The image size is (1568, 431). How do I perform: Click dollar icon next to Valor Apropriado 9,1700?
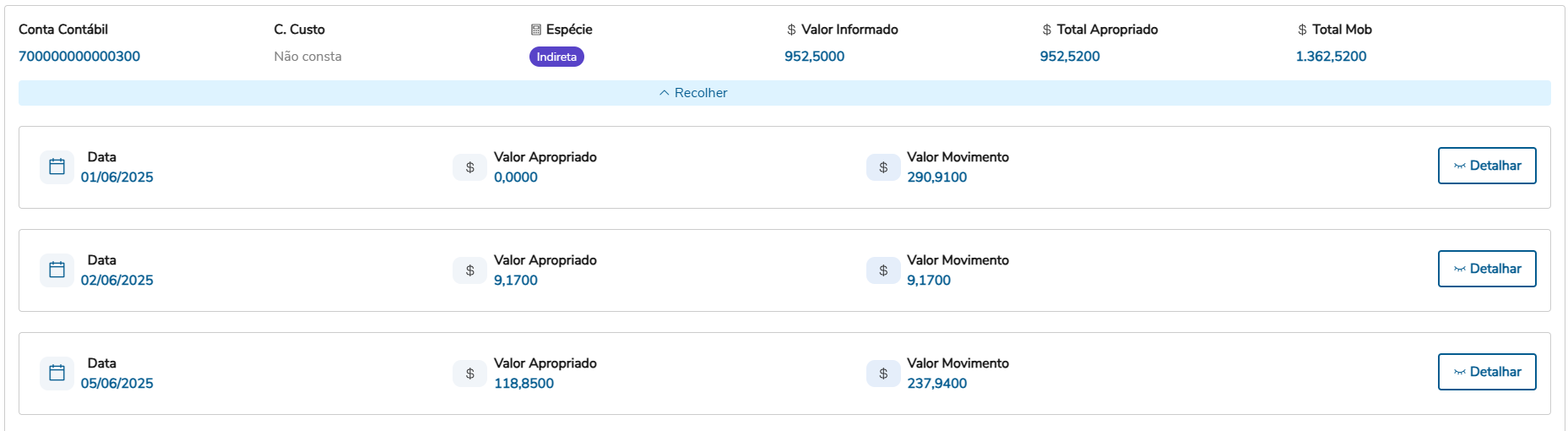tap(469, 270)
